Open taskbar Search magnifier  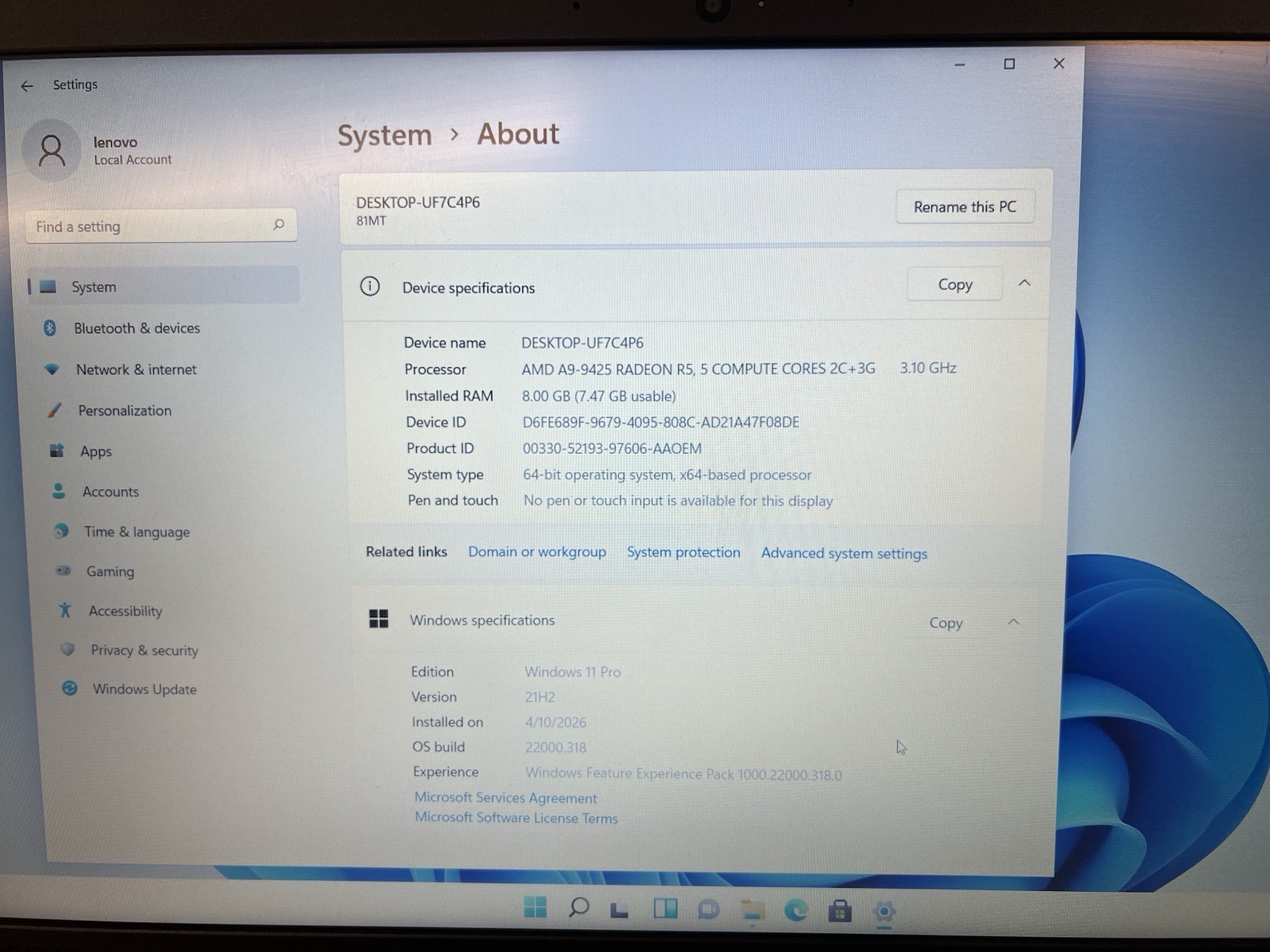(579, 907)
